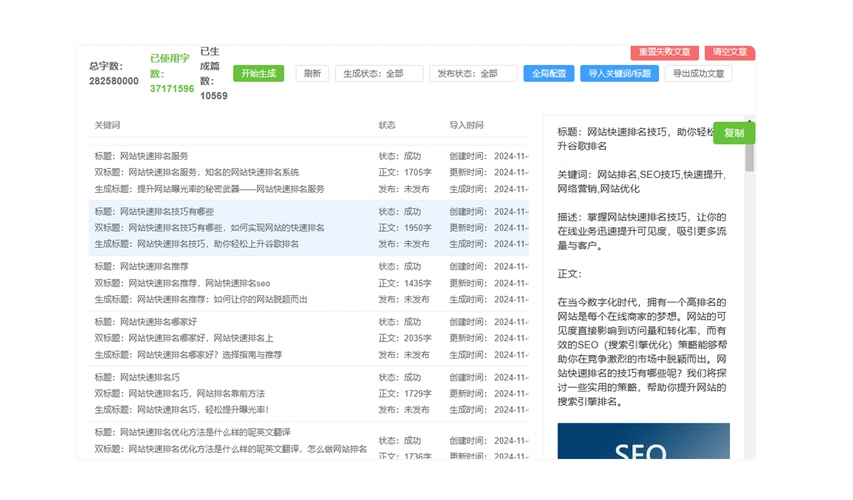Click the 导入时间 column header
Screen dimensions: 853x500
[x=466, y=125]
